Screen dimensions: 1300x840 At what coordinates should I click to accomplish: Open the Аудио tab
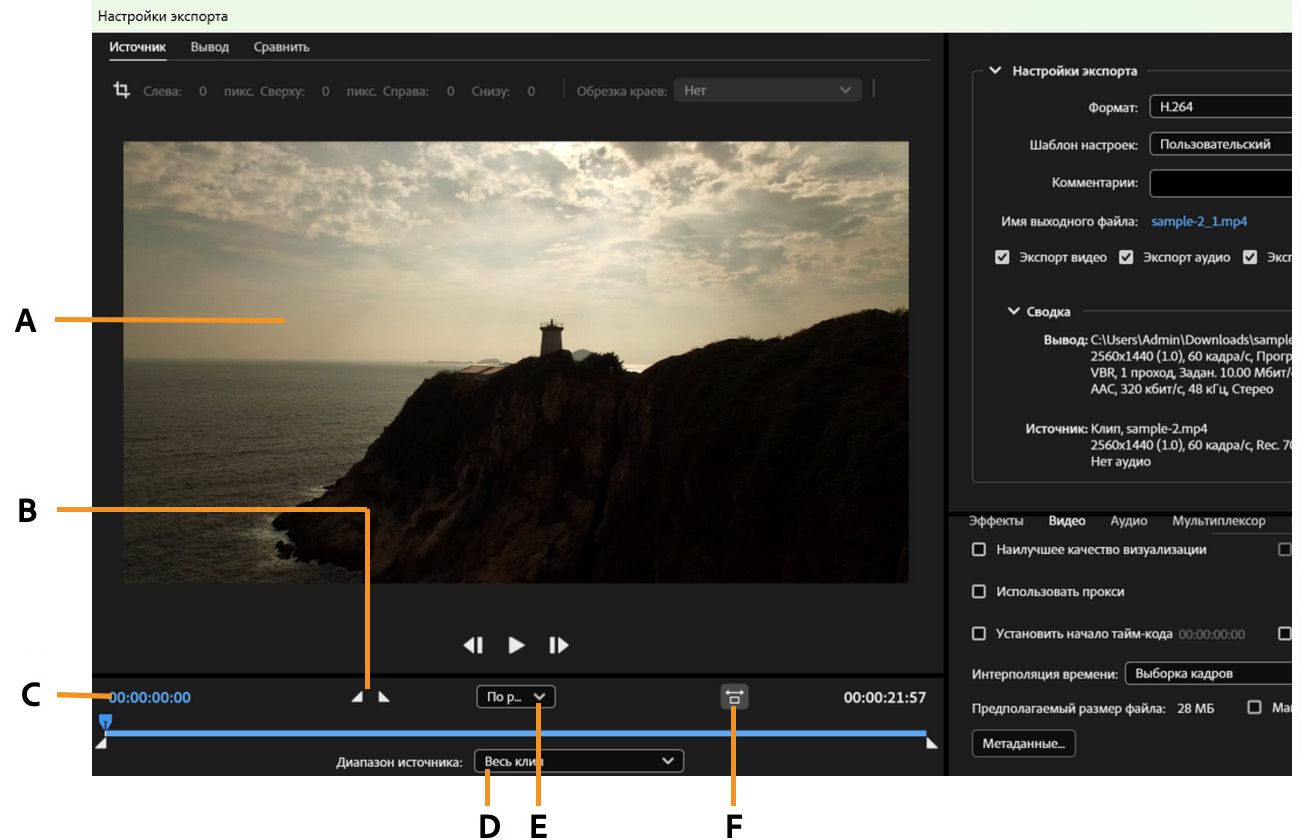1128,521
